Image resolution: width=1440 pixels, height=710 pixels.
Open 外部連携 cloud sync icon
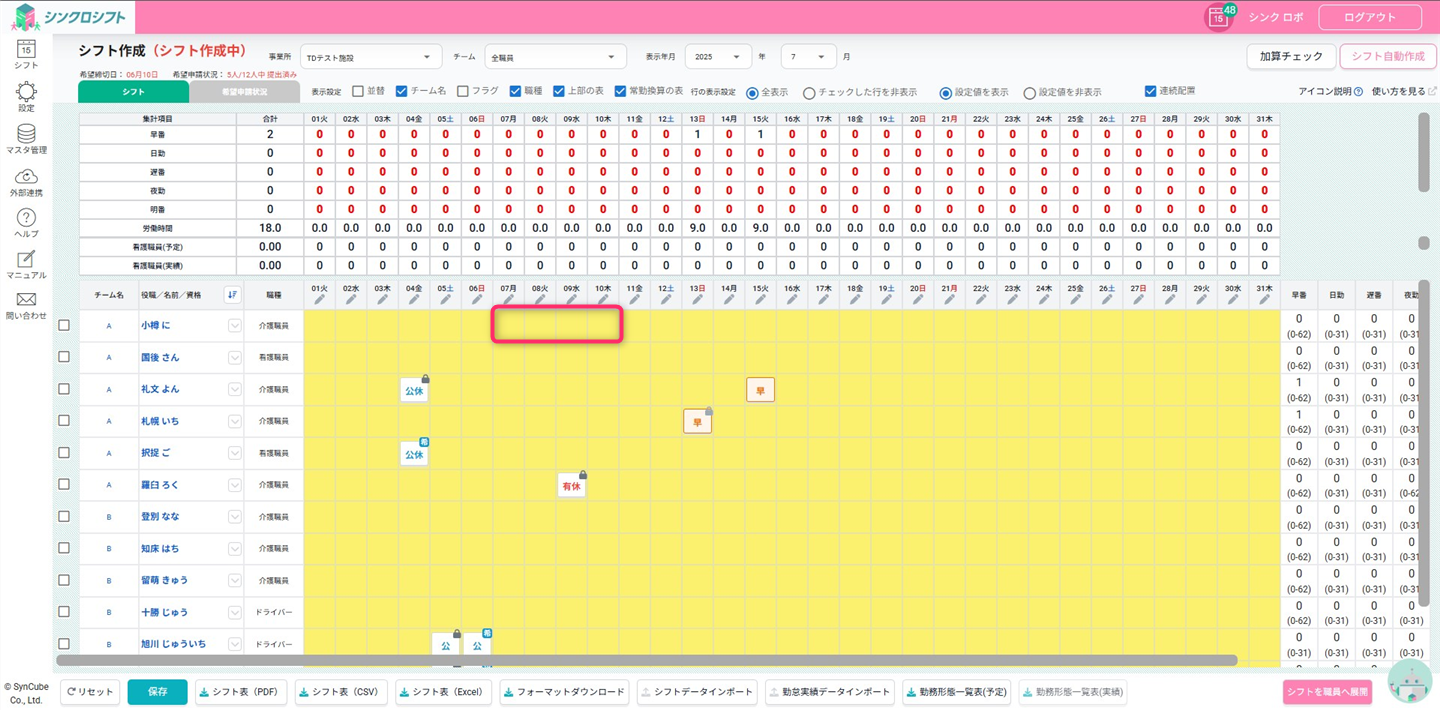point(26,176)
